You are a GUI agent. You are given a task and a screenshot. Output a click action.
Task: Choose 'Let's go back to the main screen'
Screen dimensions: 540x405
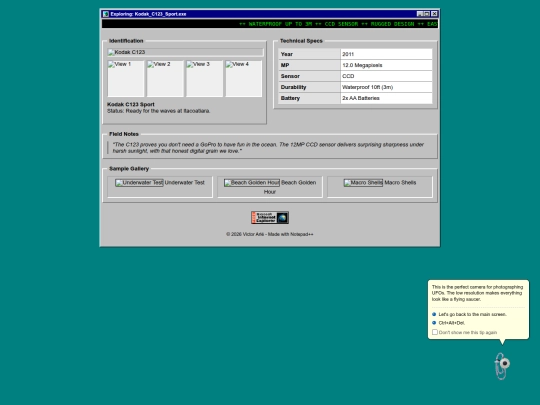472,314
